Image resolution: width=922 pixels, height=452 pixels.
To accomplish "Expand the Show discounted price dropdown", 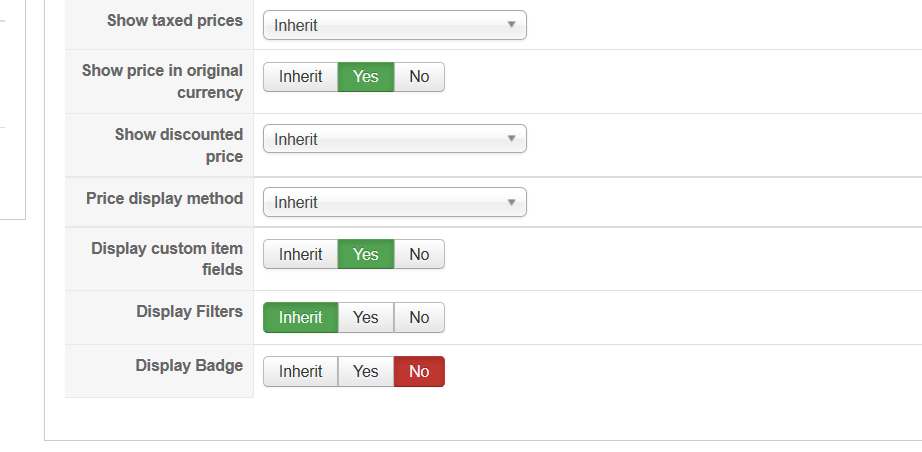I will pyautogui.click(x=394, y=139).
